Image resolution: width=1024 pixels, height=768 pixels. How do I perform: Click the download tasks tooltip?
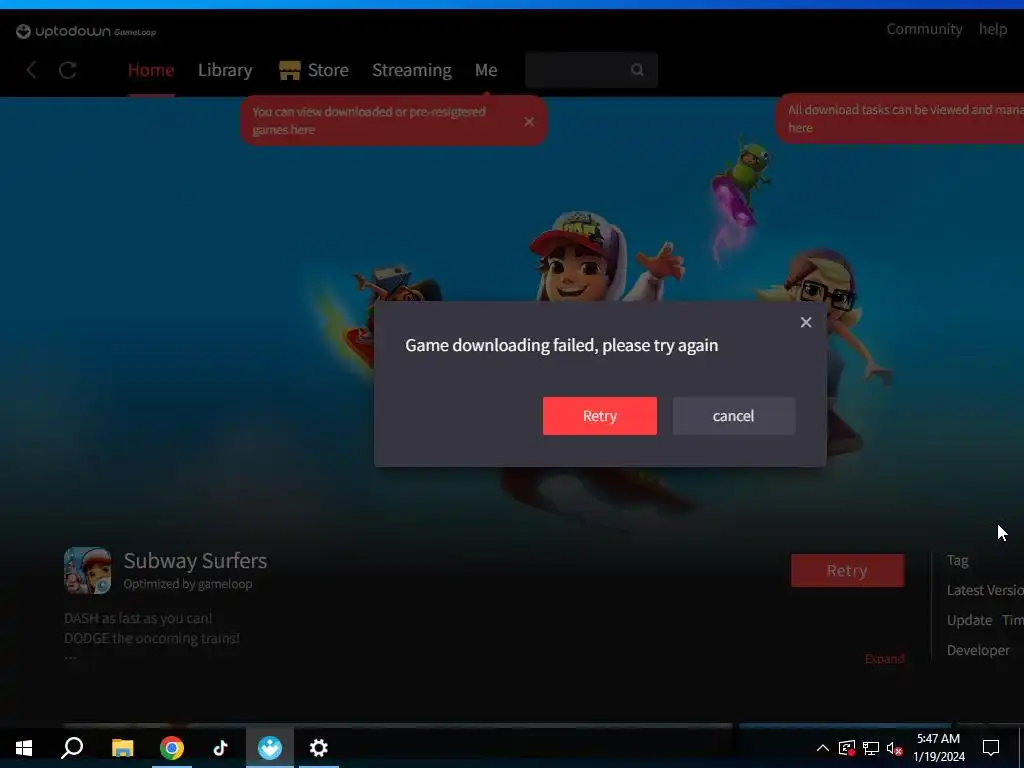900,119
